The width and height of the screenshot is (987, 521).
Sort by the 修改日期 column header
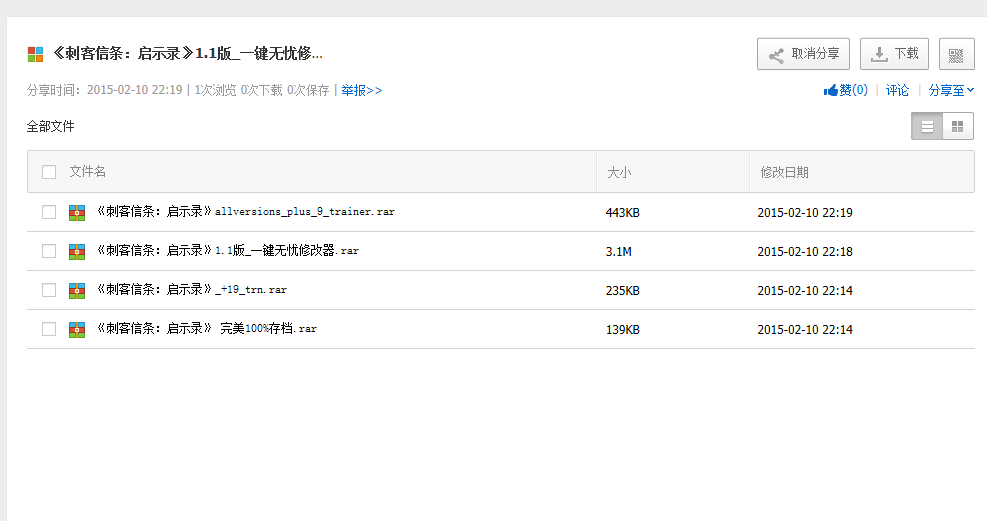[x=784, y=172]
